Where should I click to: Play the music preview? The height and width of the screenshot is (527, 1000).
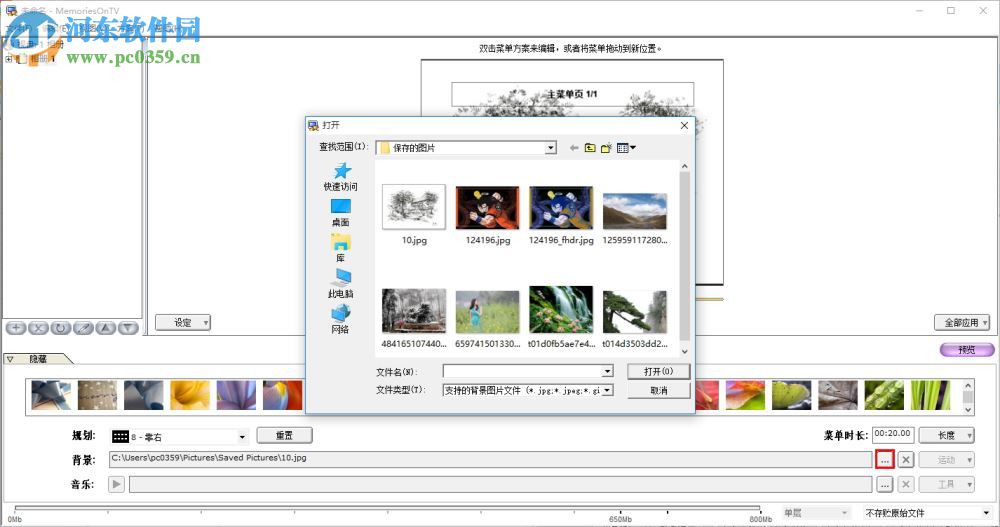pos(116,484)
